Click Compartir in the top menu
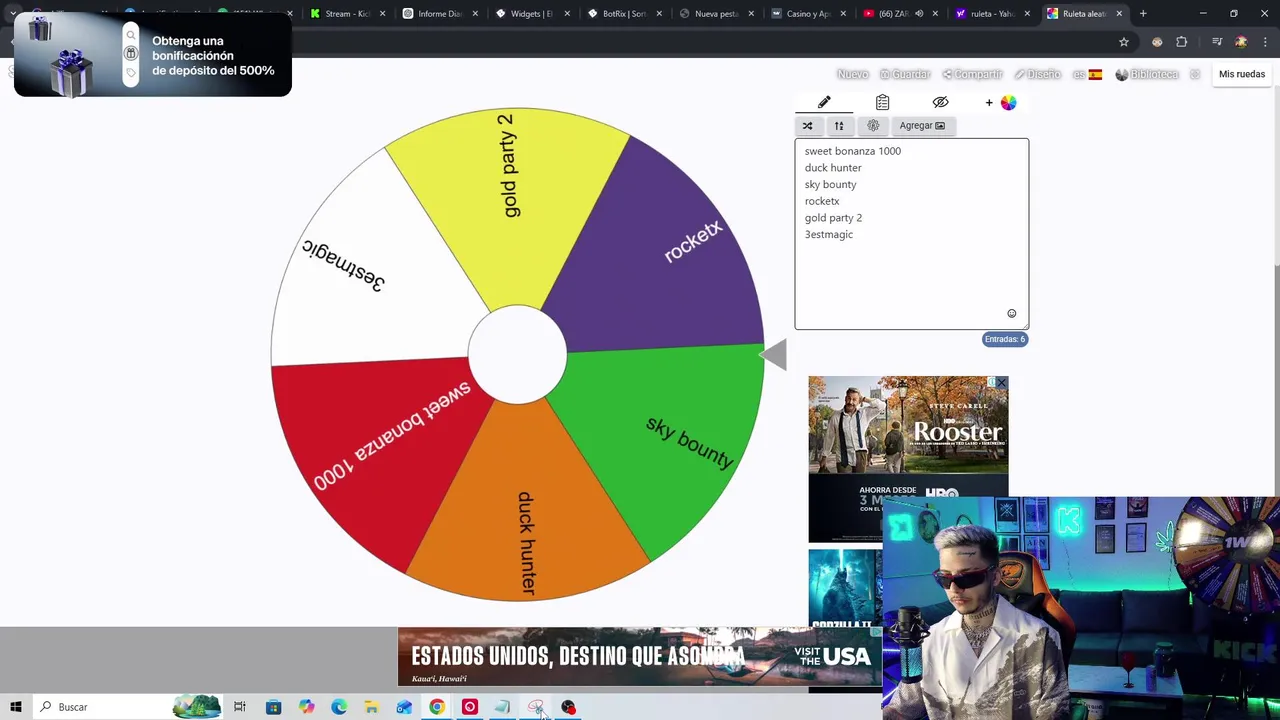This screenshot has width=1280, height=720. coord(972,74)
